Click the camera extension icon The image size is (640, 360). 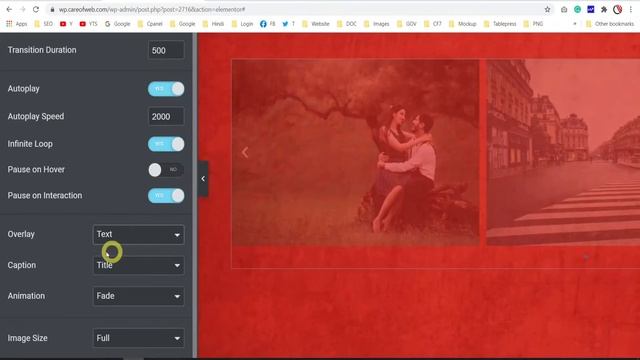coord(564,9)
